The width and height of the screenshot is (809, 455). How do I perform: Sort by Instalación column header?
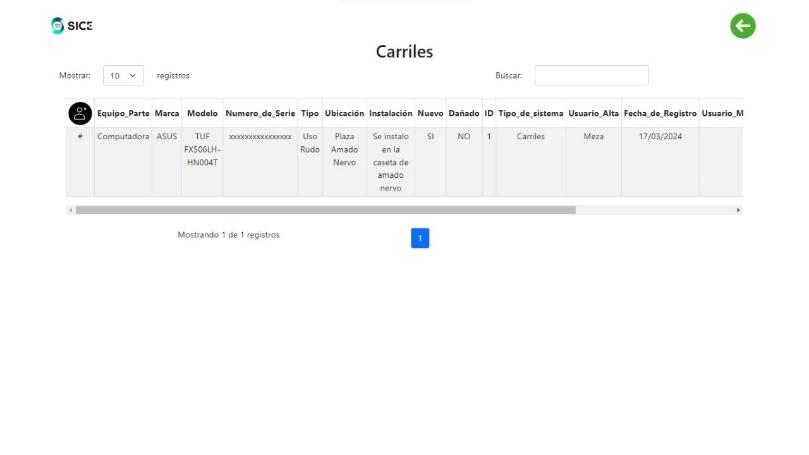click(x=391, y=113)
